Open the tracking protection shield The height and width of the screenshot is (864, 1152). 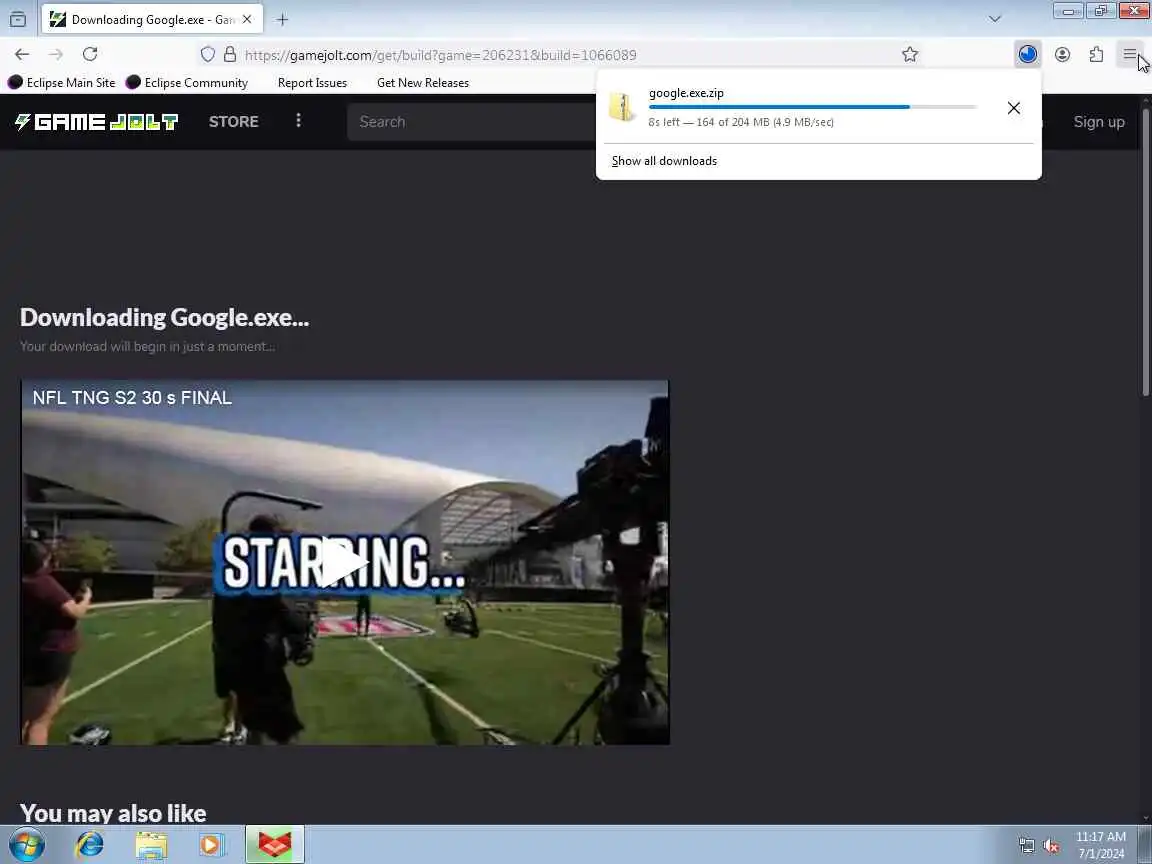point(208,54)
